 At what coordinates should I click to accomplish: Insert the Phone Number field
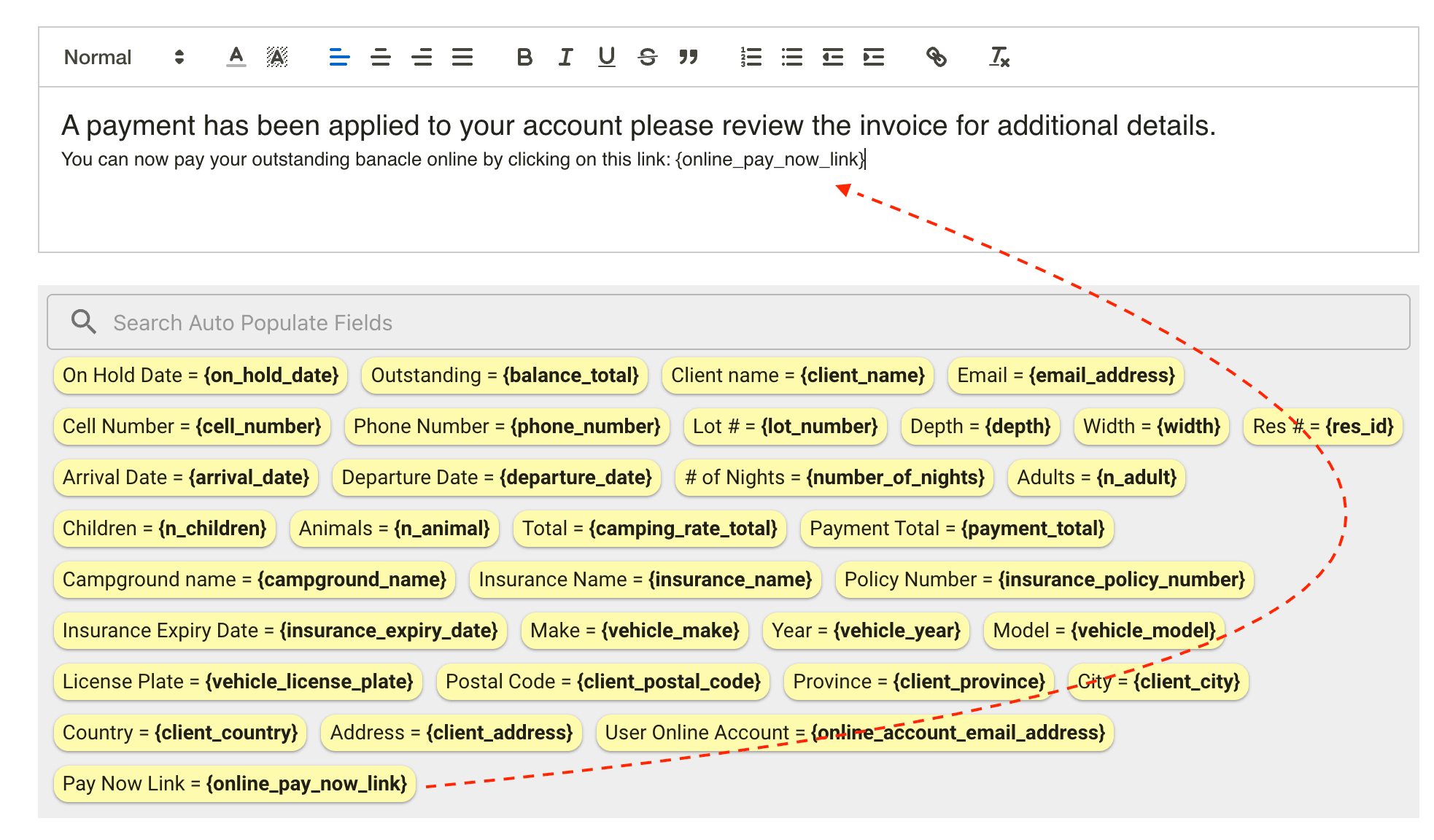click(507, 427)
